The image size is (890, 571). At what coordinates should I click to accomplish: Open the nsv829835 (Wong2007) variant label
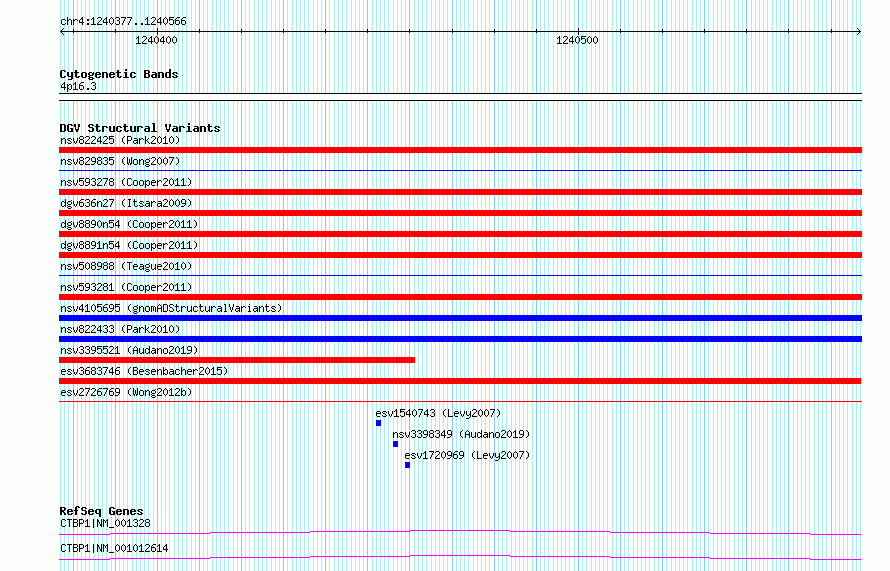pos(120,161)
